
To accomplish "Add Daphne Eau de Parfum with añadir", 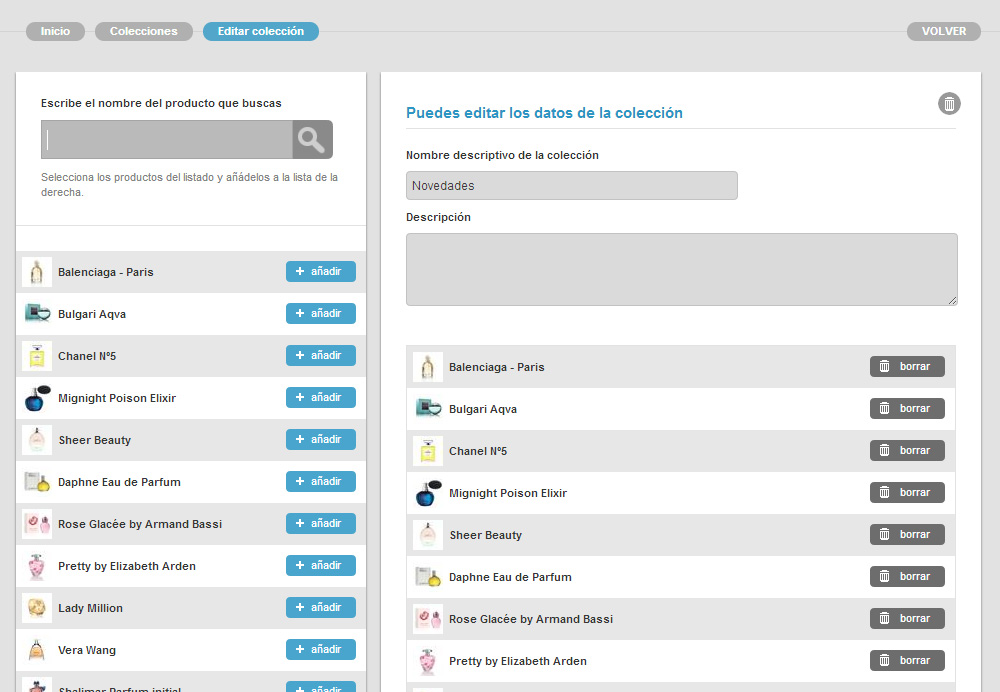I will (x=321, y=482).
